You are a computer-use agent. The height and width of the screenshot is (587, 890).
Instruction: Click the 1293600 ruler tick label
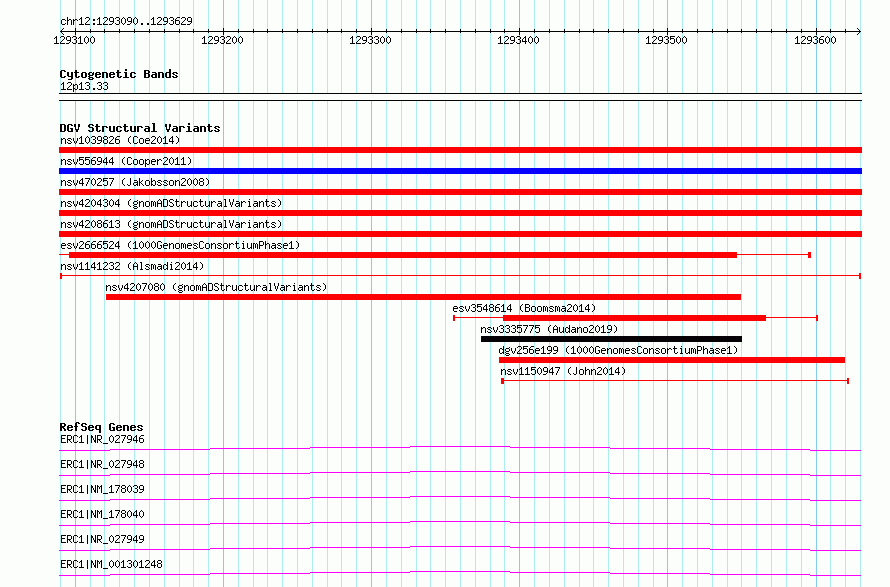[815, 40]
